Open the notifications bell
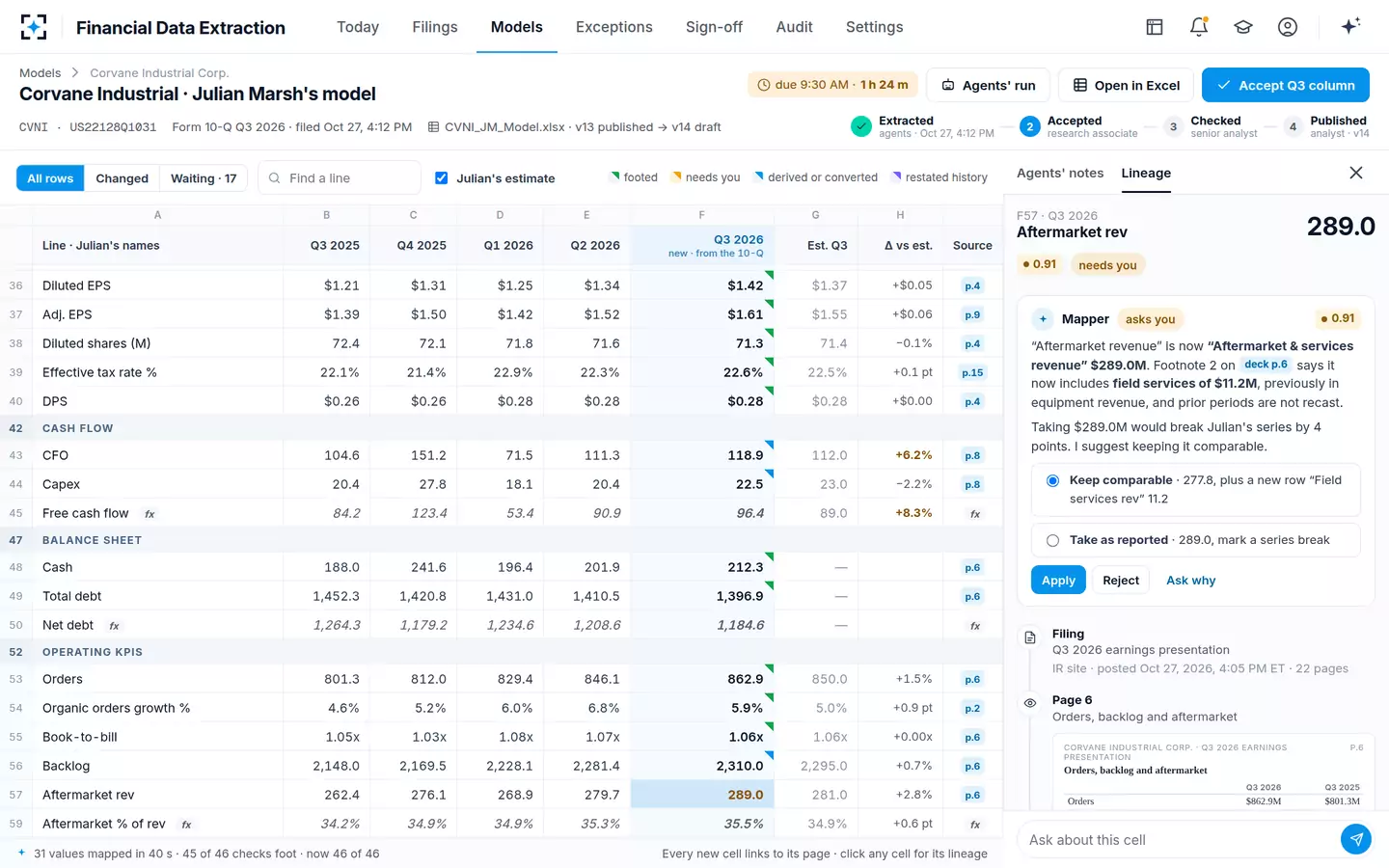Image resolution: width=1389 pixels, height=868 pixels. (1199, 27)
